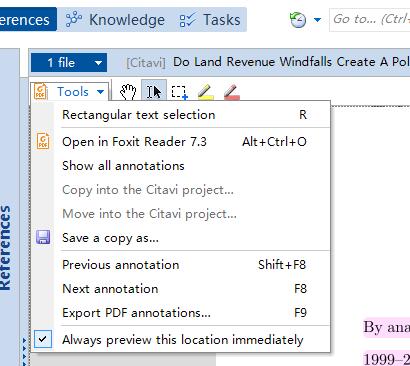Select Open in Foxit Reader 7.3

pos(181,142)
